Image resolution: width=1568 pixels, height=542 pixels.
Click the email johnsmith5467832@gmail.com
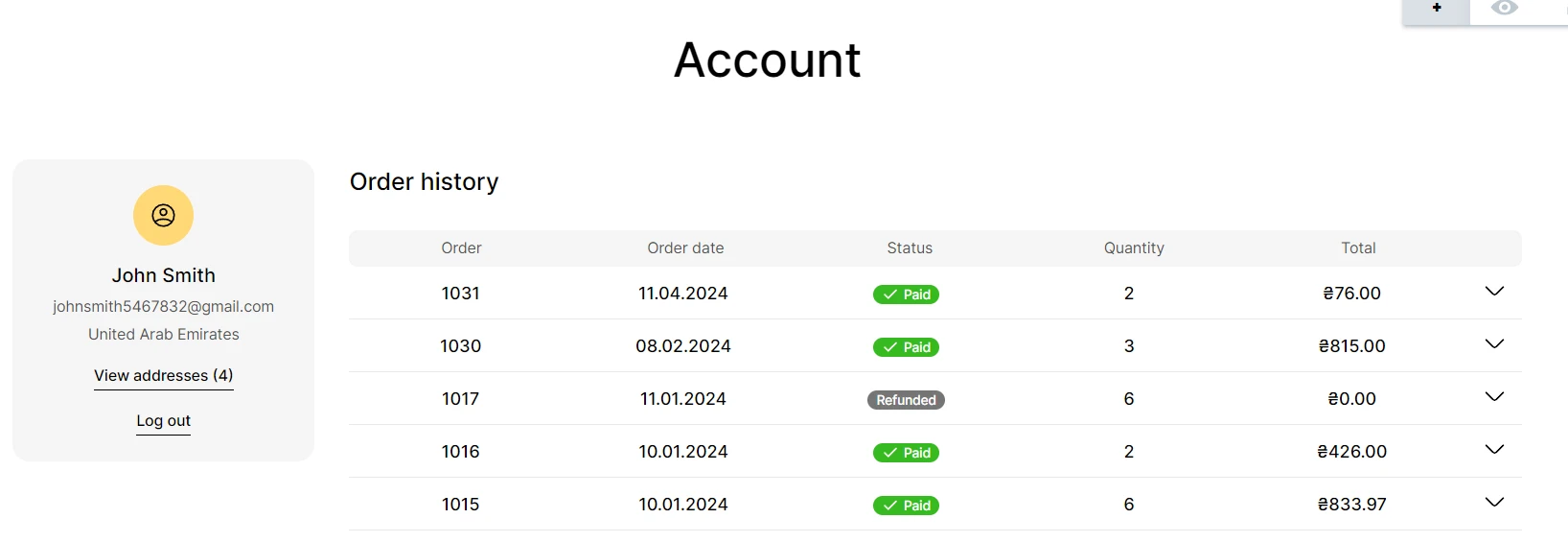click(x=163, y=307)
